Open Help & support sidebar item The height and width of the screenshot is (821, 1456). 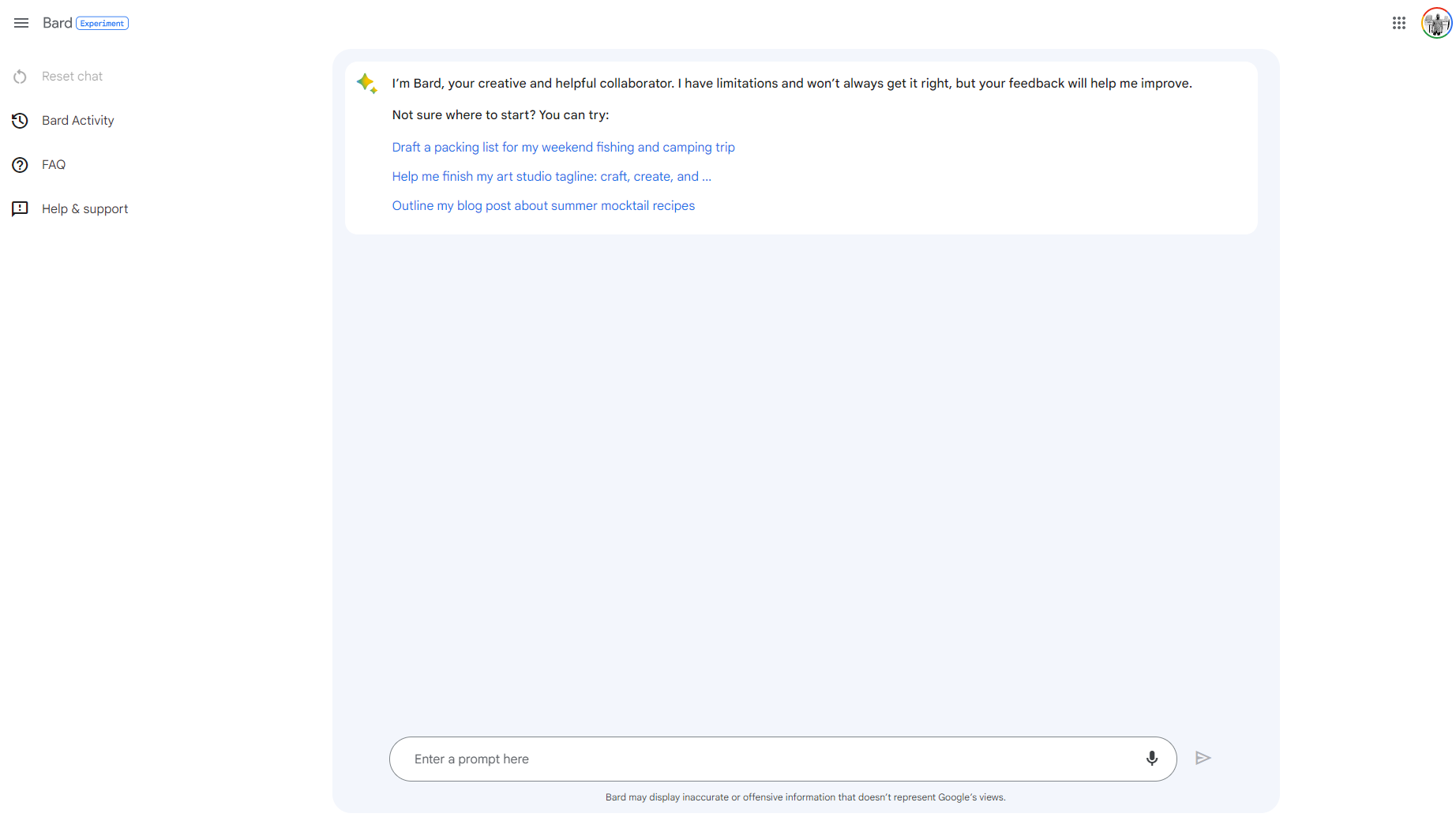85,209
